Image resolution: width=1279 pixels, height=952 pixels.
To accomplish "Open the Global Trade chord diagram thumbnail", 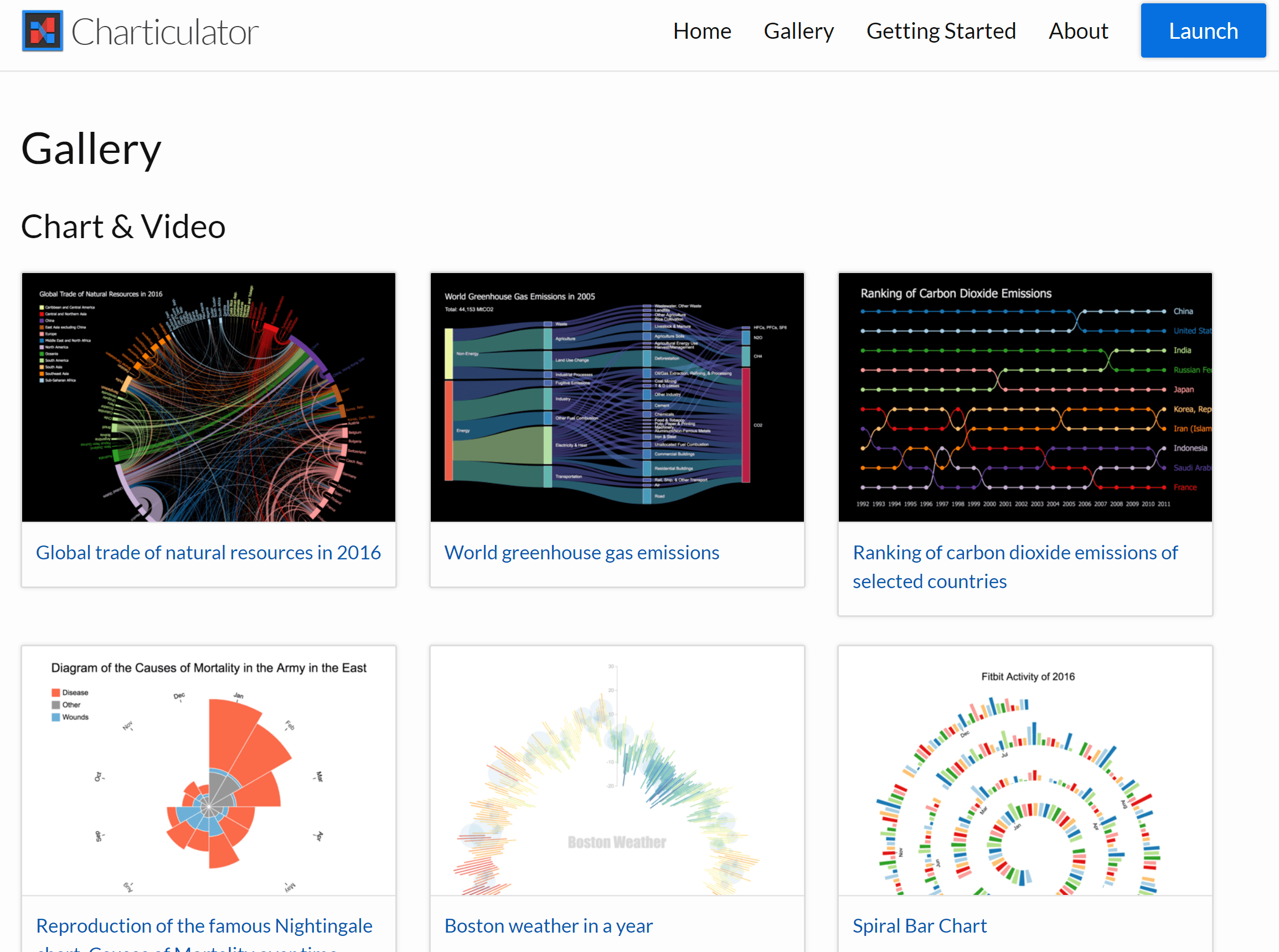I will click(x=209, y=398).
